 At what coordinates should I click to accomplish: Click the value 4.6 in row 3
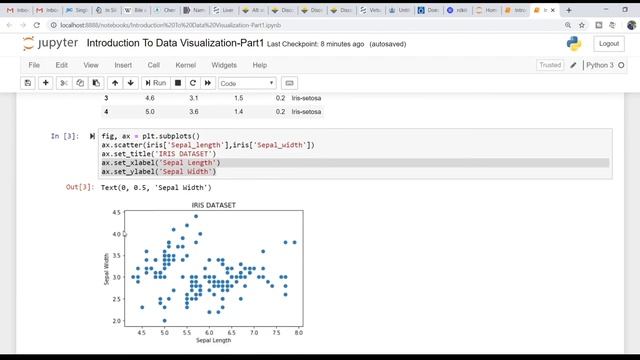(x=150, y=98)
